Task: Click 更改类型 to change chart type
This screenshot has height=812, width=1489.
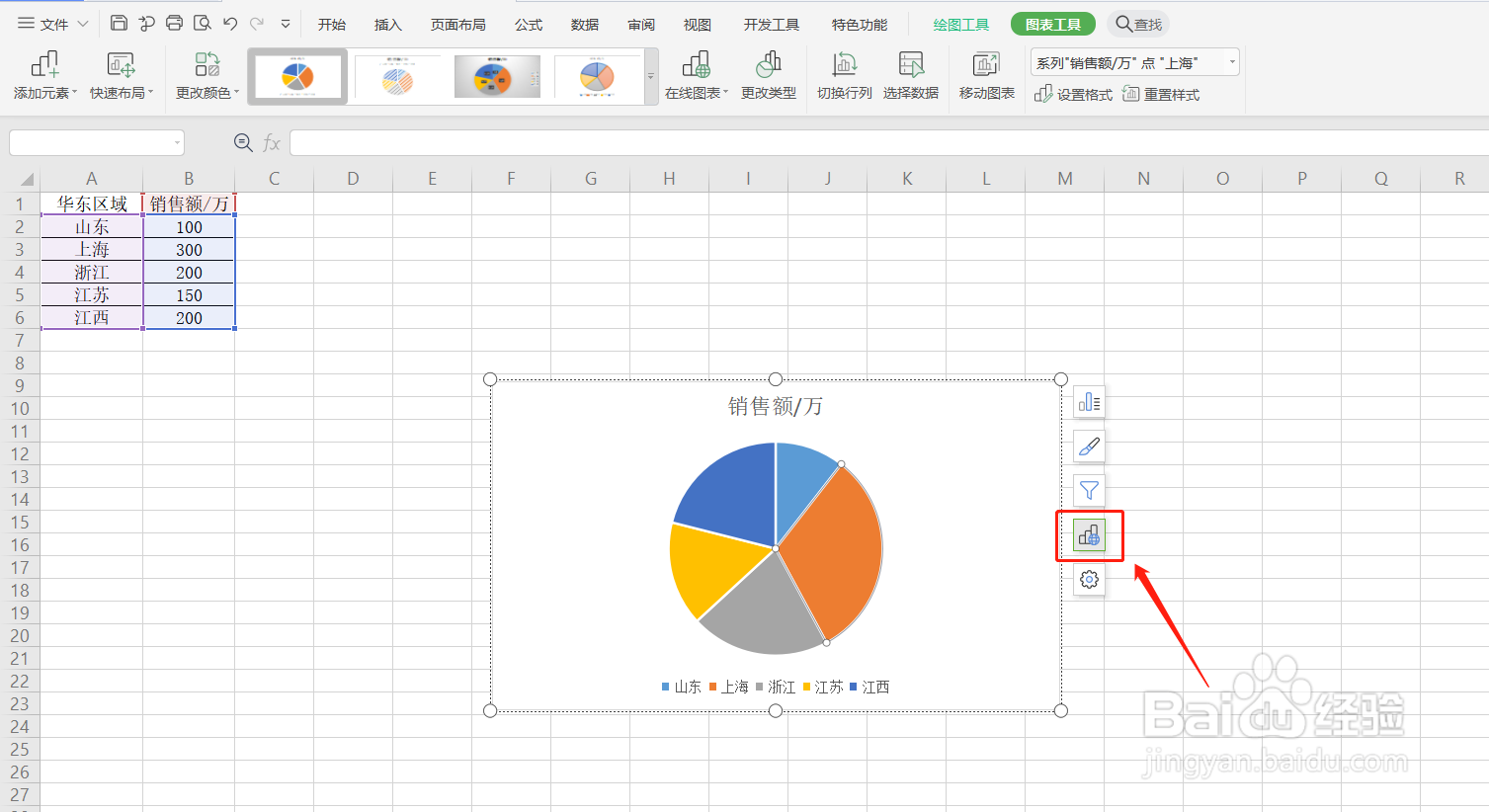Action: (769, 75)
